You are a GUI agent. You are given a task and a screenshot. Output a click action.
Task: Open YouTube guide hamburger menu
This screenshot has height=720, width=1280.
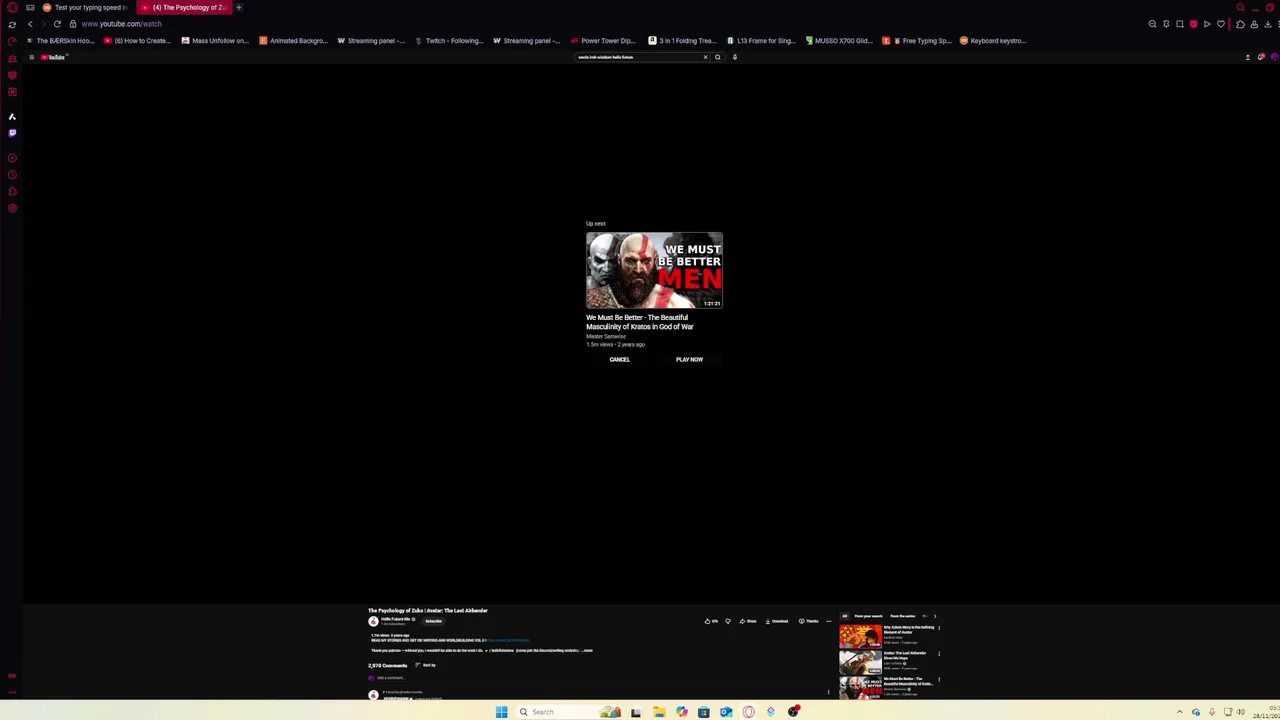[x=32, y=57]
